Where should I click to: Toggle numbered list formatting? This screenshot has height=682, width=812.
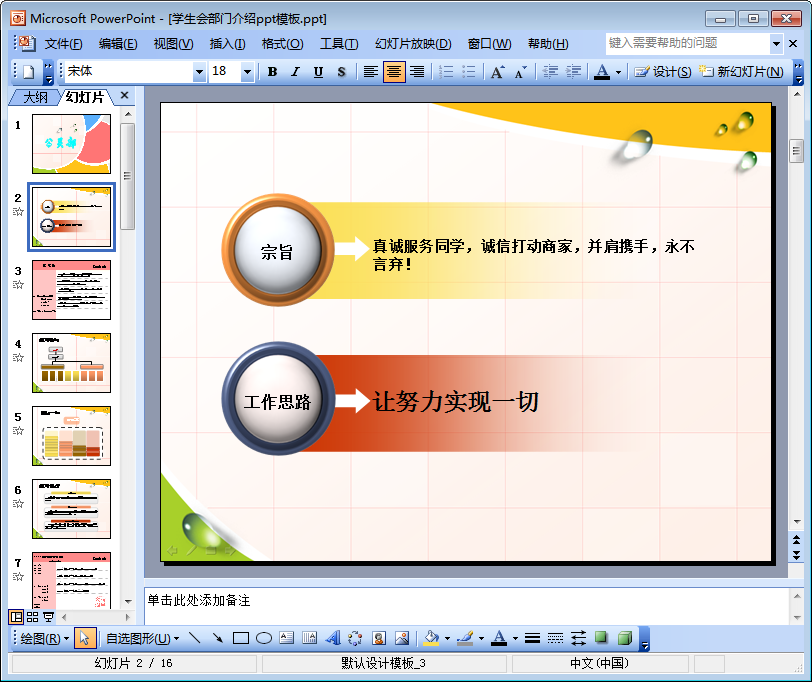pyautogui.click(x=446, y=71)
